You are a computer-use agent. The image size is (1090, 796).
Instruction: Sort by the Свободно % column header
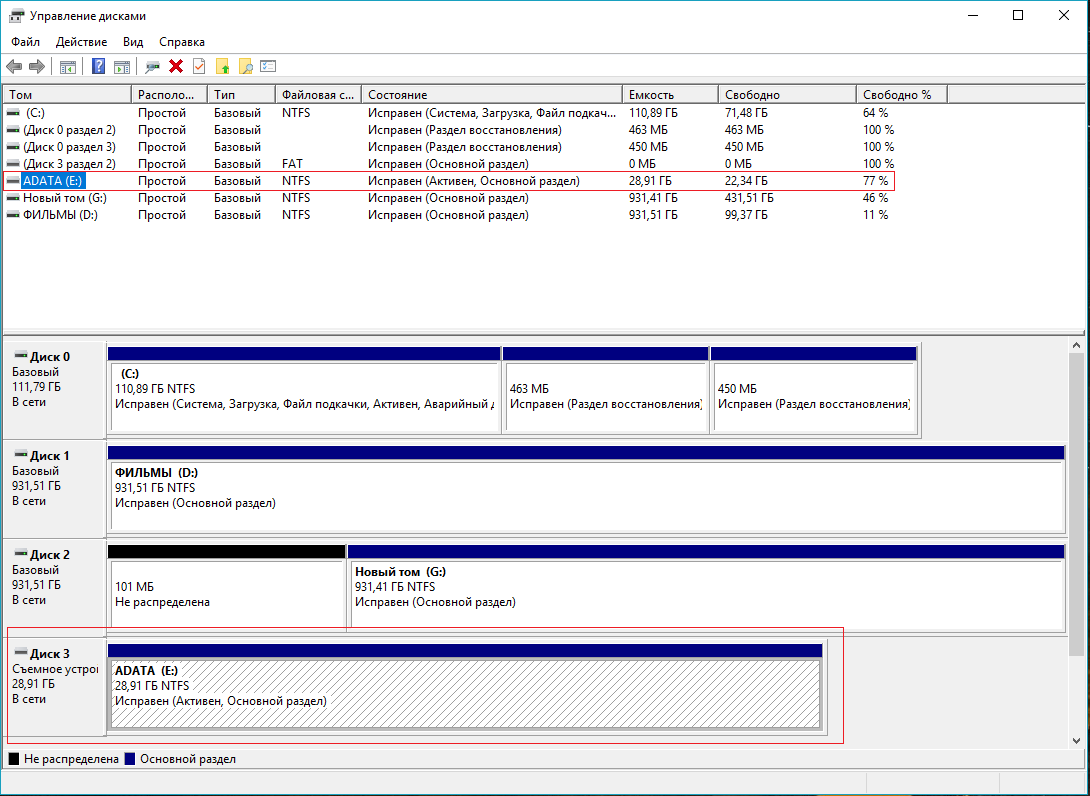coord(900,94)
